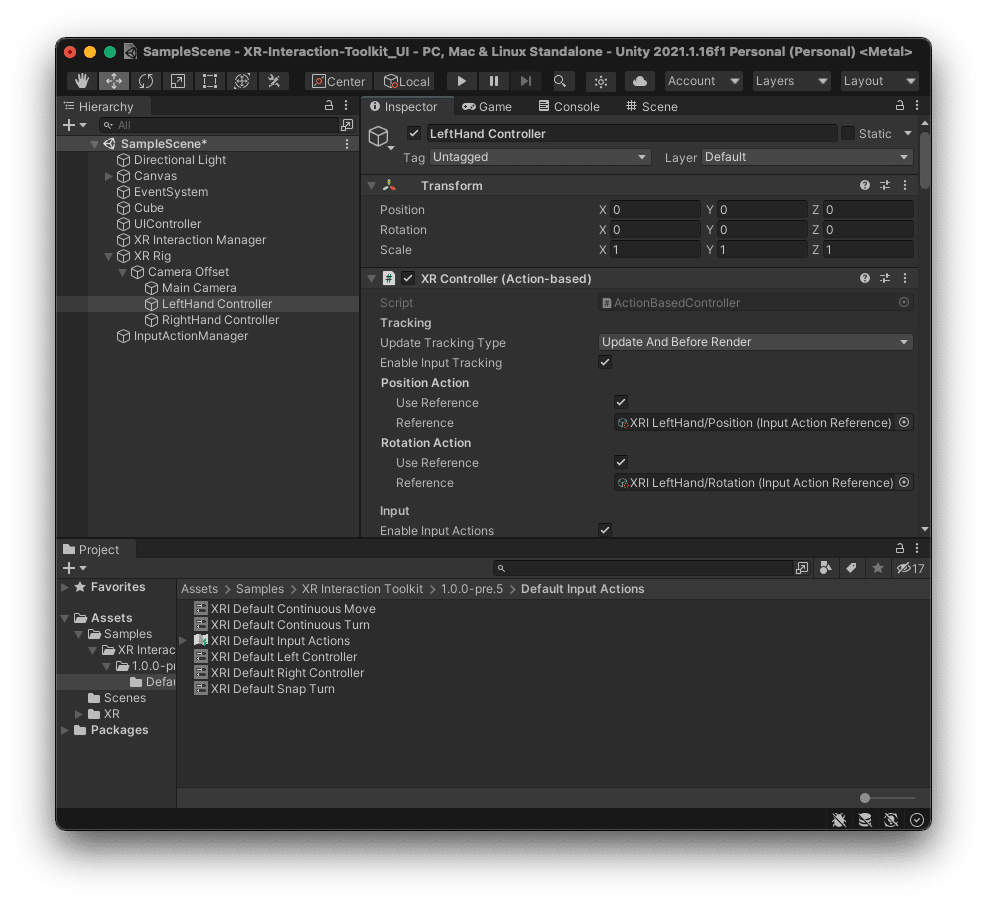This screenshot has height=904, width=987.
Task: Open the Tag dropdown
Action: (539, 157)
